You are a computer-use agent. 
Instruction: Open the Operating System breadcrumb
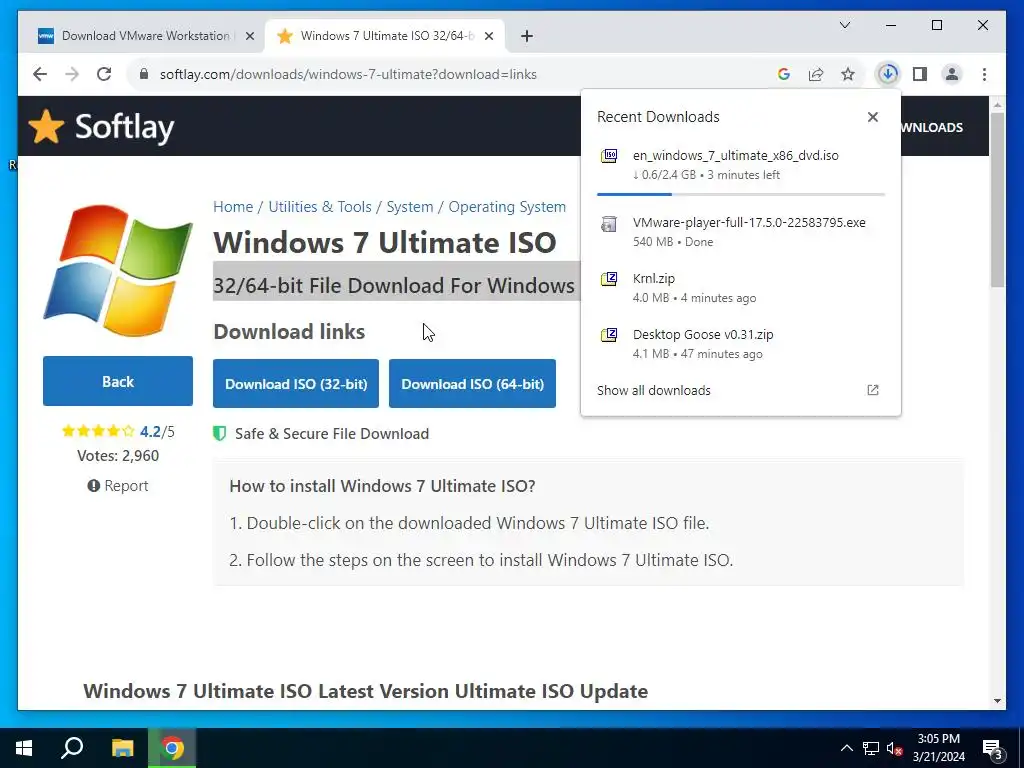point(507,207)
